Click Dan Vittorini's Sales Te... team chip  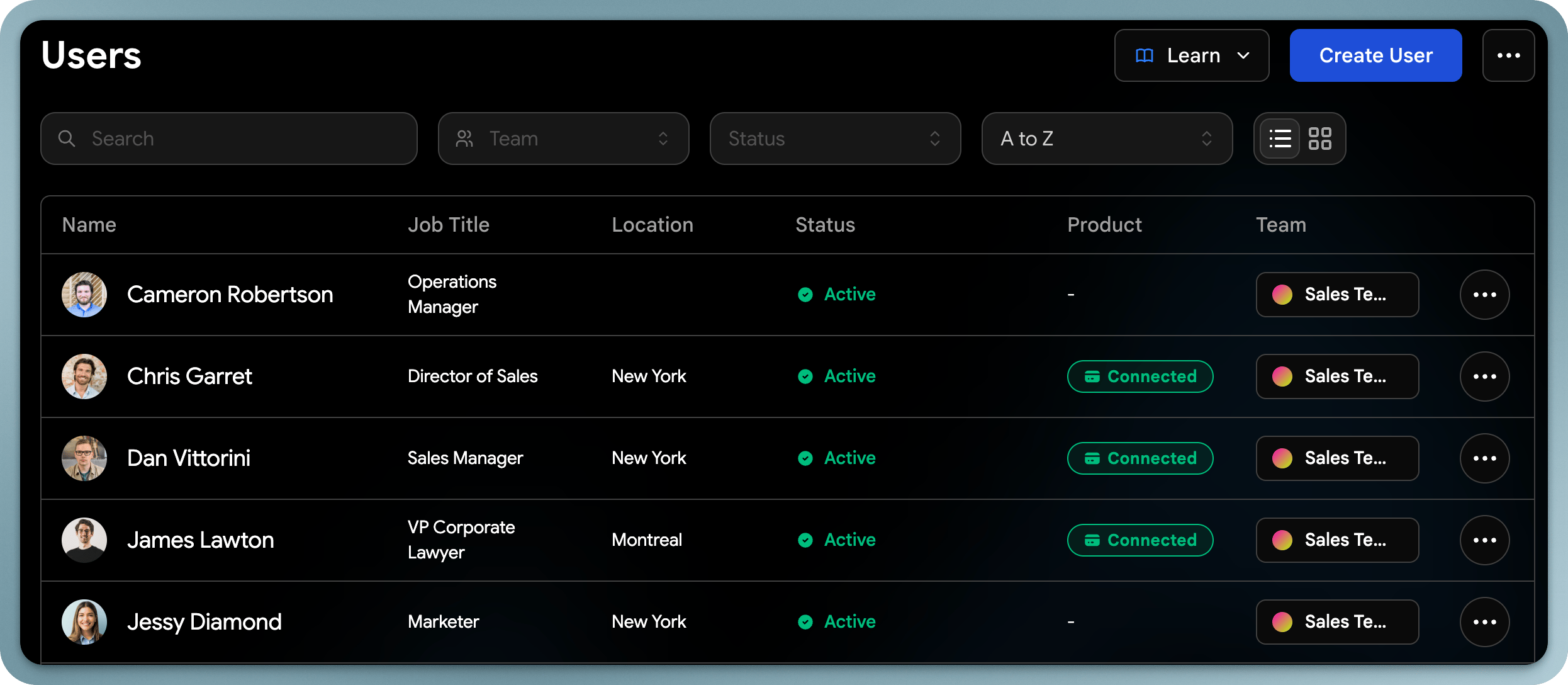[x=1337, y=458]
